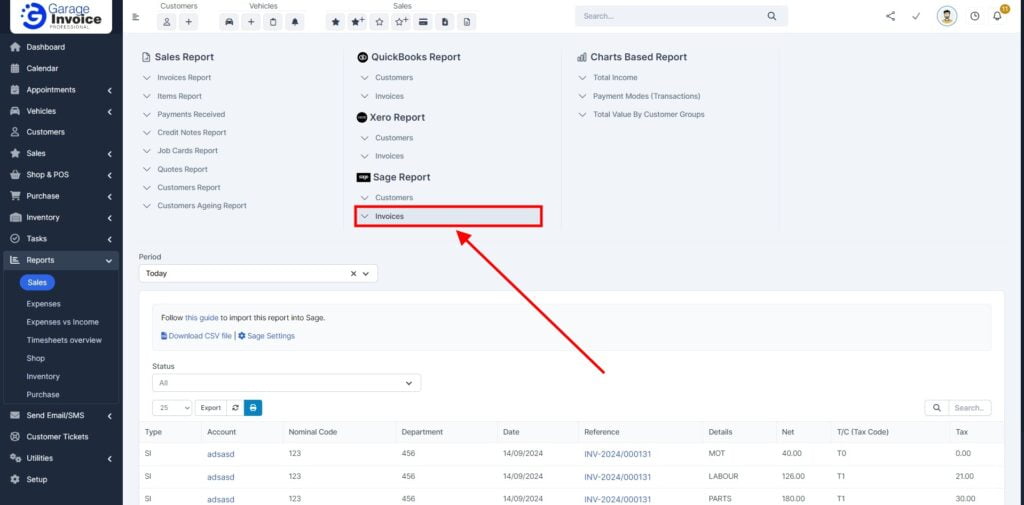The image size is (1024, 505).
Task: Open Customers in the sidebar
Action: click(x=46, y=132)
